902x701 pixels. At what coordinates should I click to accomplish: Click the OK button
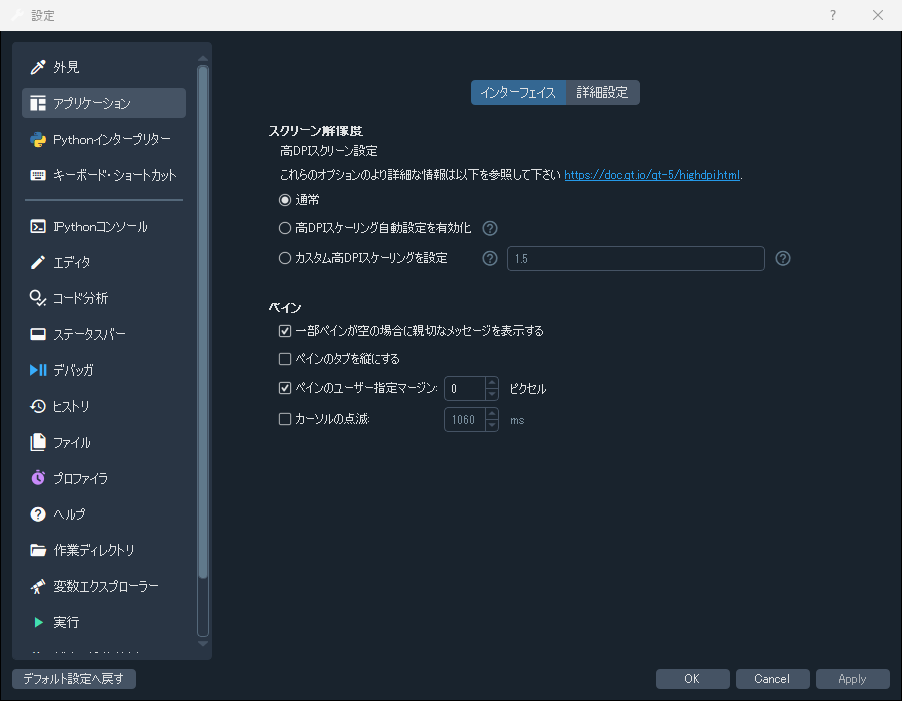(x=693, y=679)
